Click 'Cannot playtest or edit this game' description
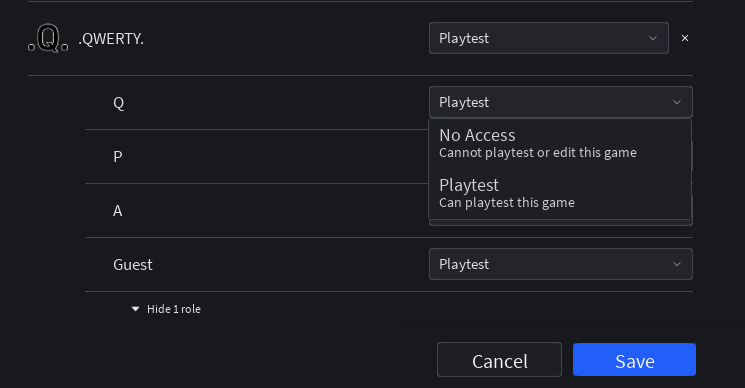This screenshot has width=745, height=388. (537, 153)
